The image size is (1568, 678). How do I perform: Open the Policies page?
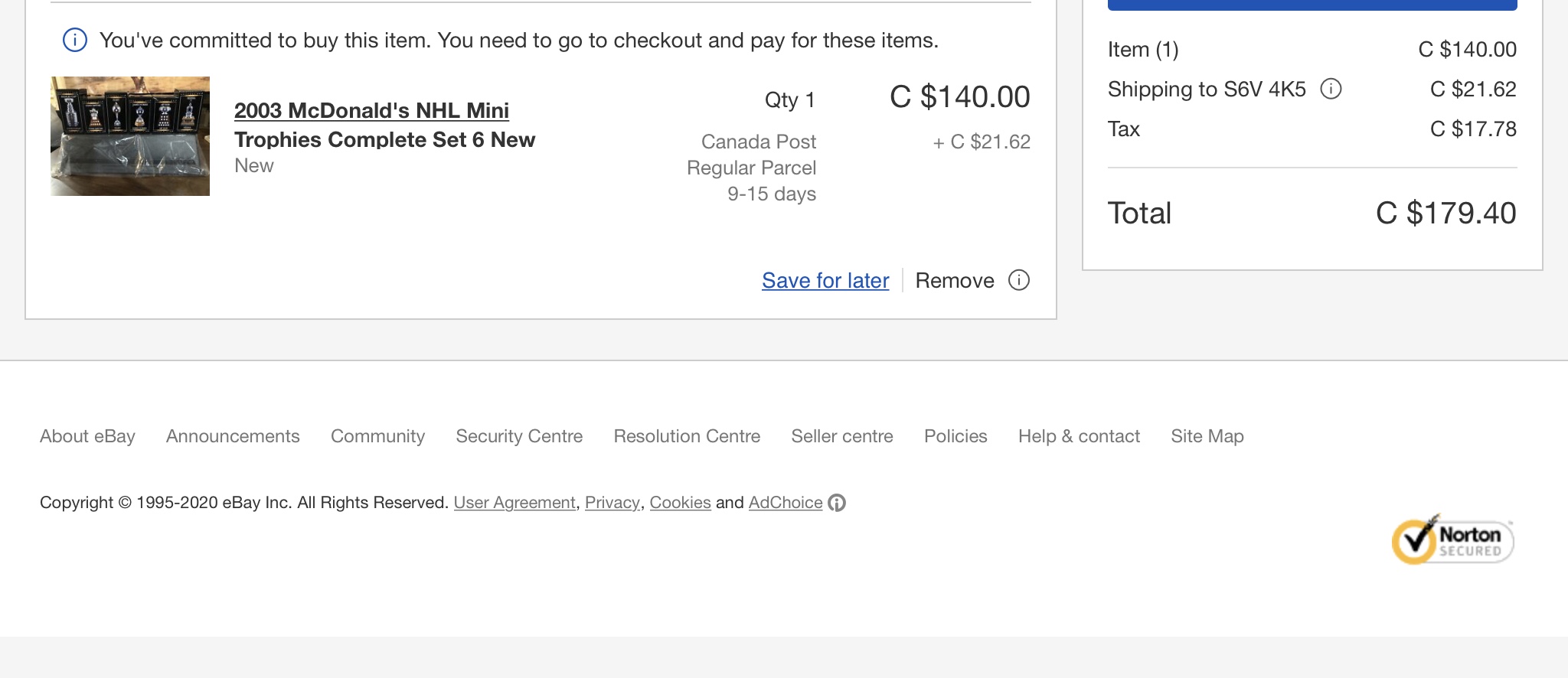tap(955, 436)
